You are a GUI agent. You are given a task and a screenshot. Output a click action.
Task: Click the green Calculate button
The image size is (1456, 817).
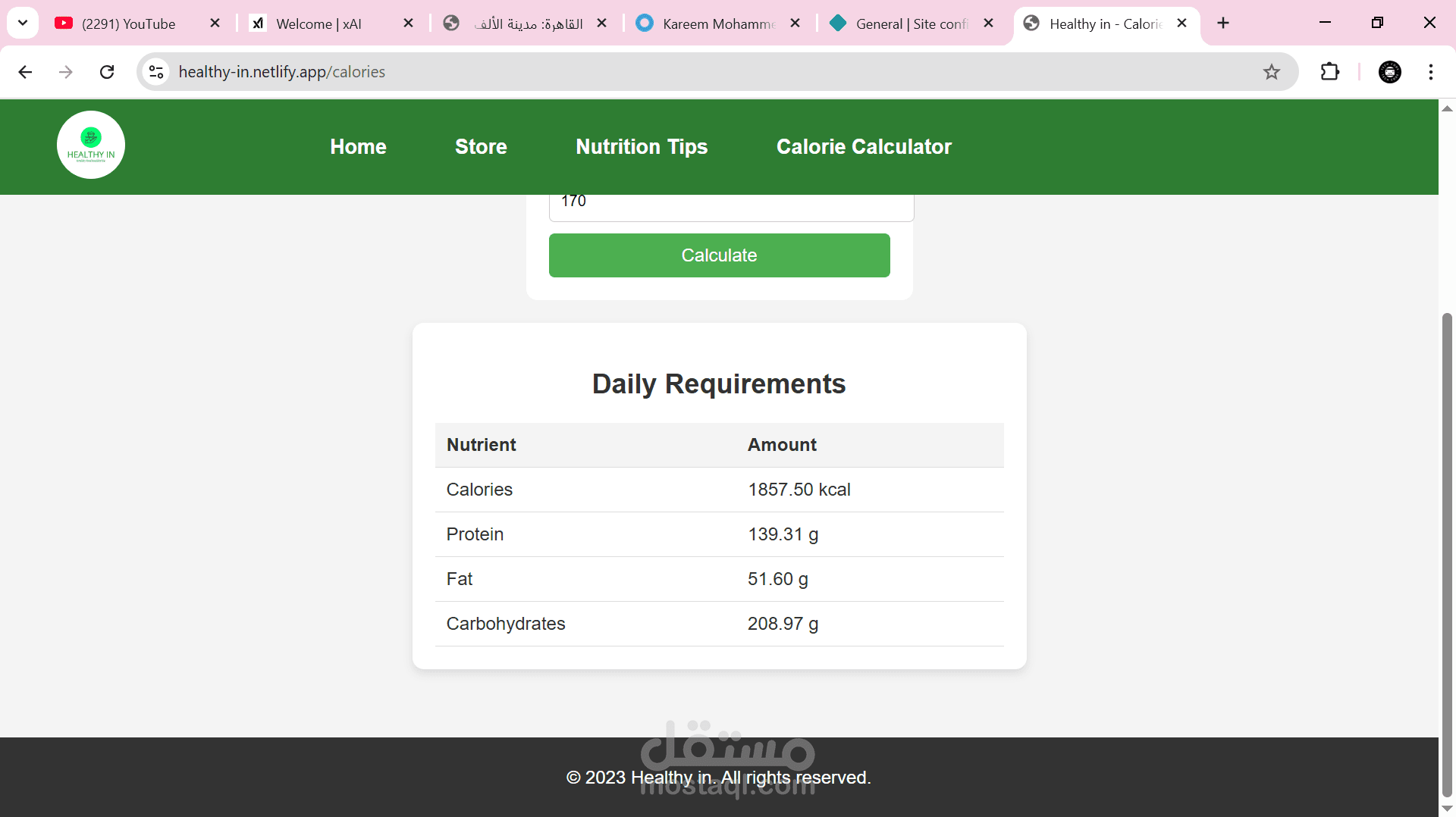coord(719,255)
